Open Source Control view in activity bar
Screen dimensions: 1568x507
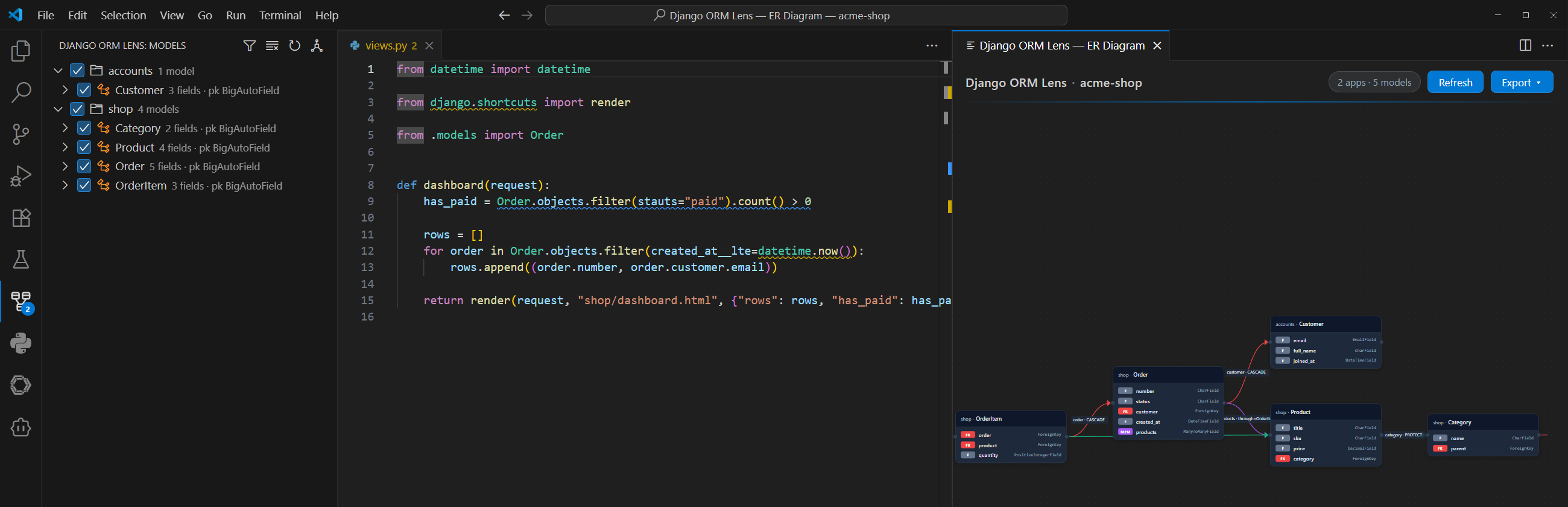click(21, 134)
